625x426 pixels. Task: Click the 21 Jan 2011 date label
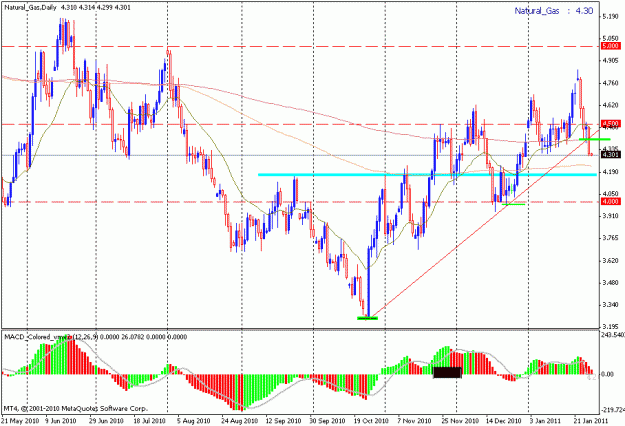click(x=591, y=421)
